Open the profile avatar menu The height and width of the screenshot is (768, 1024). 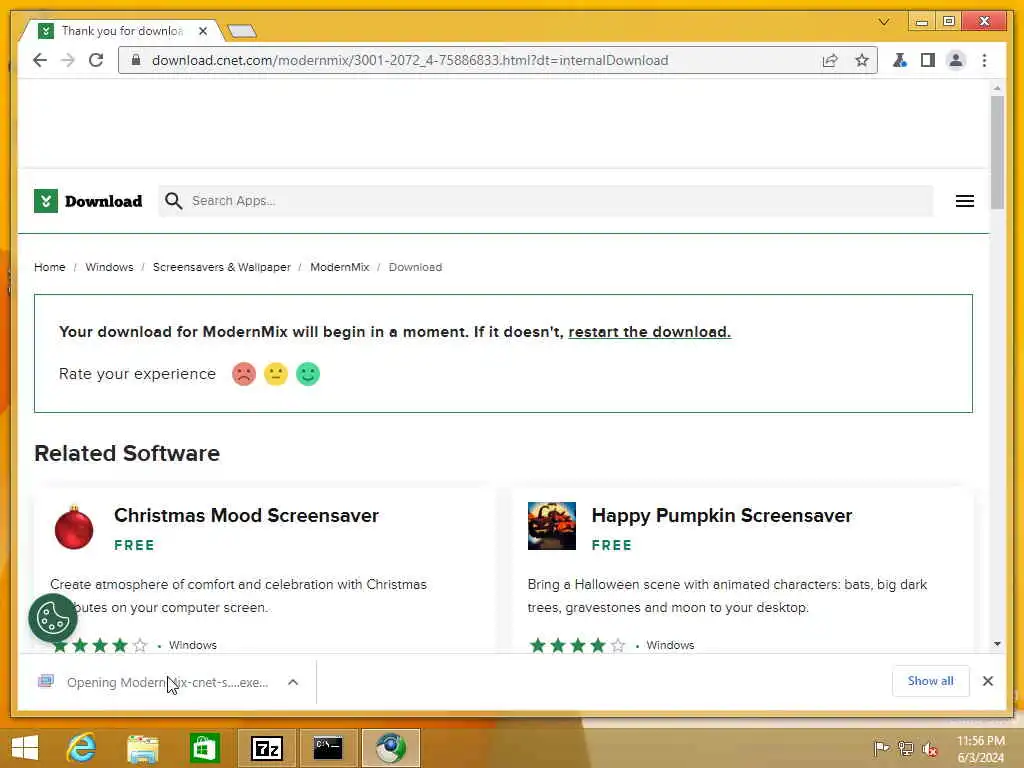[x=956, y=60]
